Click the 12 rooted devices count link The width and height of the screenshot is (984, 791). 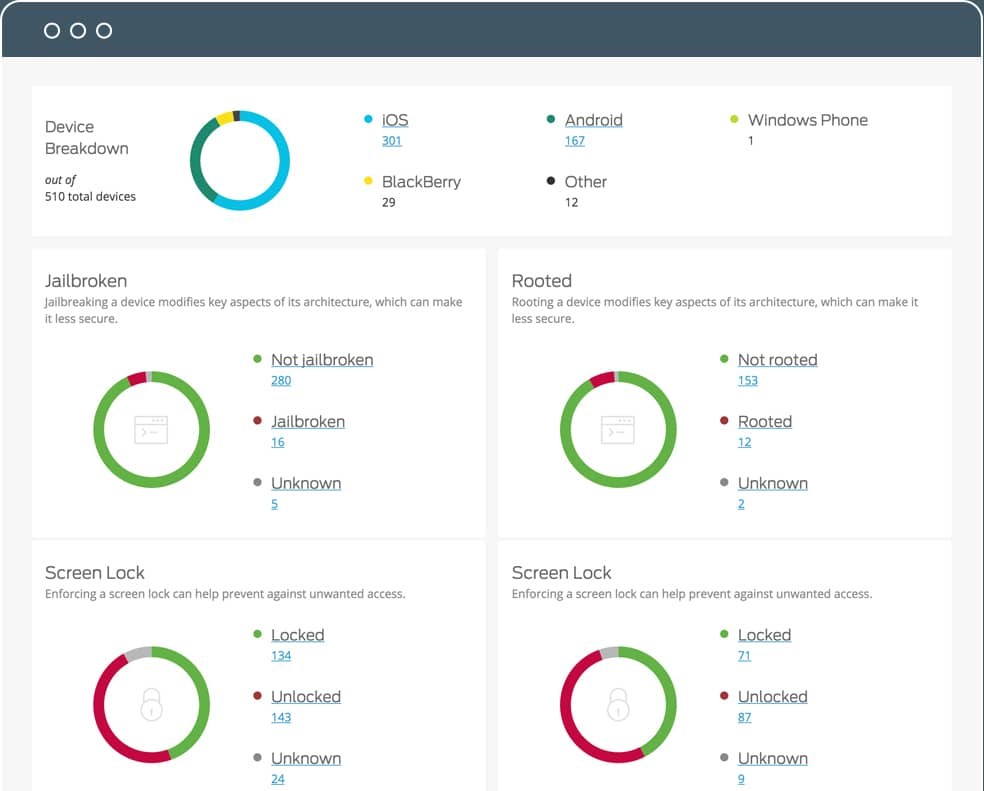pyautogui.click(x=745, y=442)
